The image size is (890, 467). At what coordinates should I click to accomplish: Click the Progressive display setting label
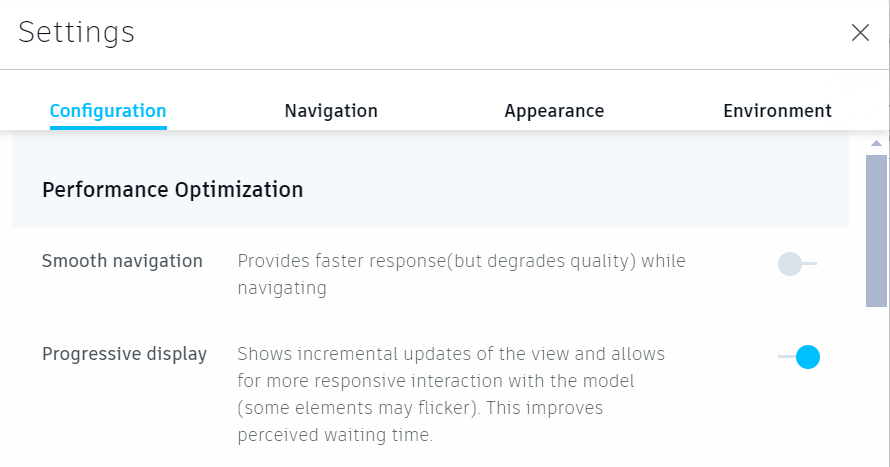point(124,354)
